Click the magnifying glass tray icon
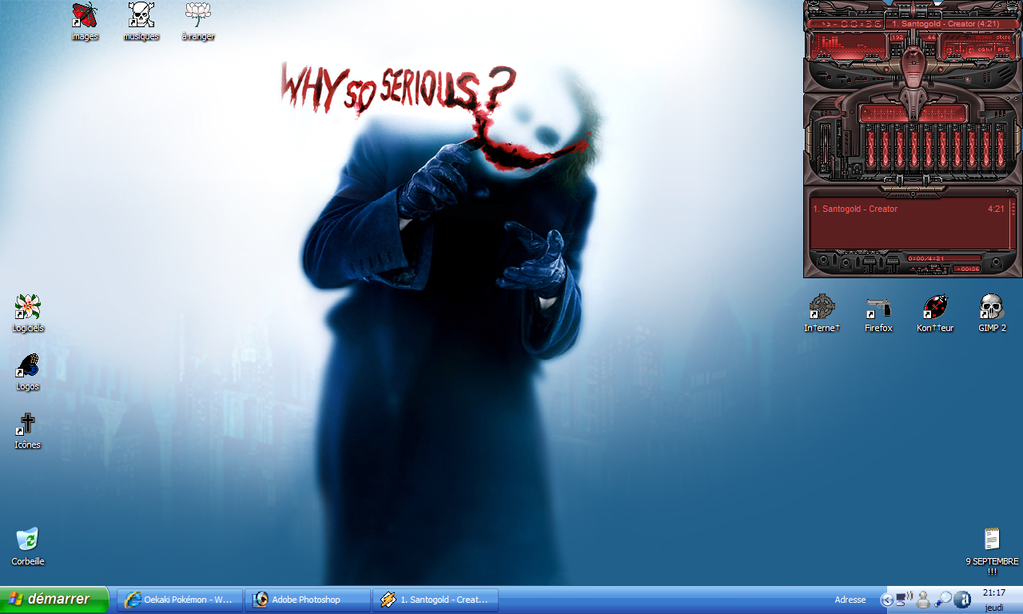Image resolution: width=1023 pixels, height=614 pixels. click(x=943, y=599)
